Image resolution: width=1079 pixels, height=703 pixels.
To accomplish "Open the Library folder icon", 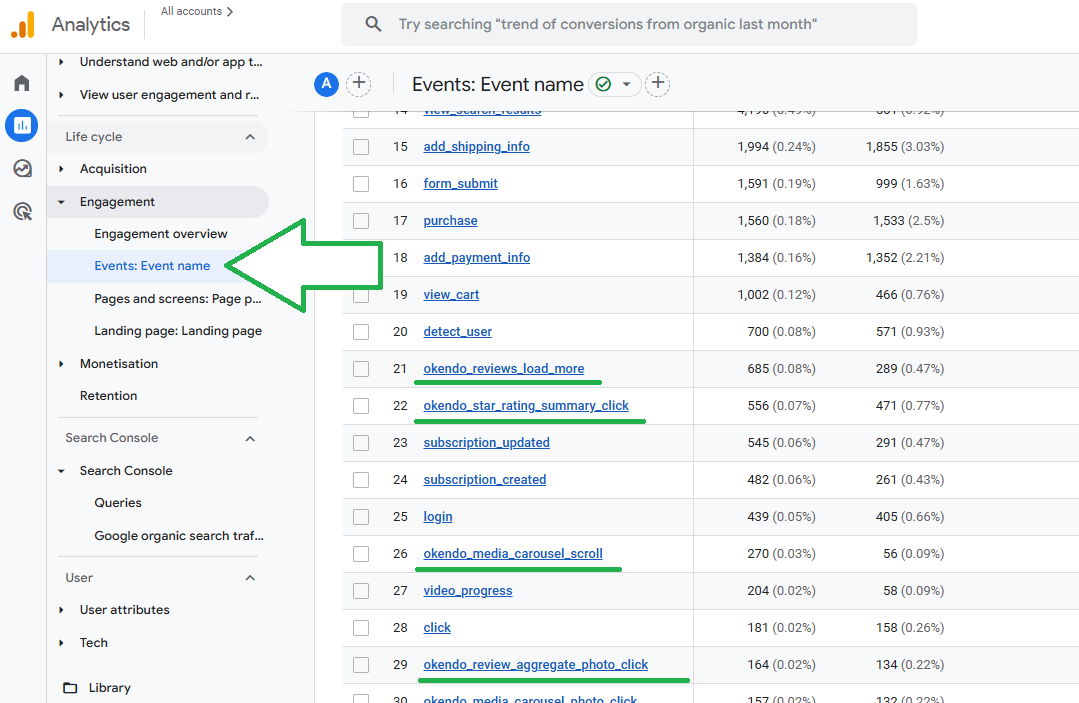I will point(70,688).
